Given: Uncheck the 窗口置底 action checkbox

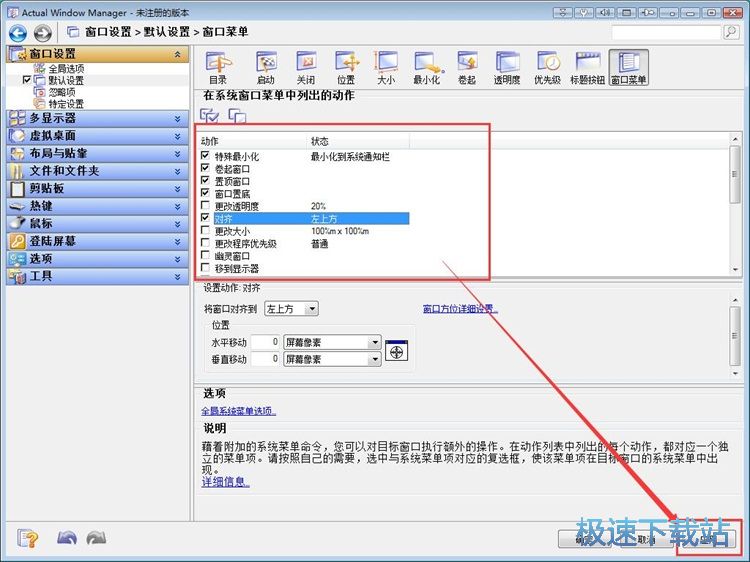Looking at the screenshot, I should click(x=205, y=193).
